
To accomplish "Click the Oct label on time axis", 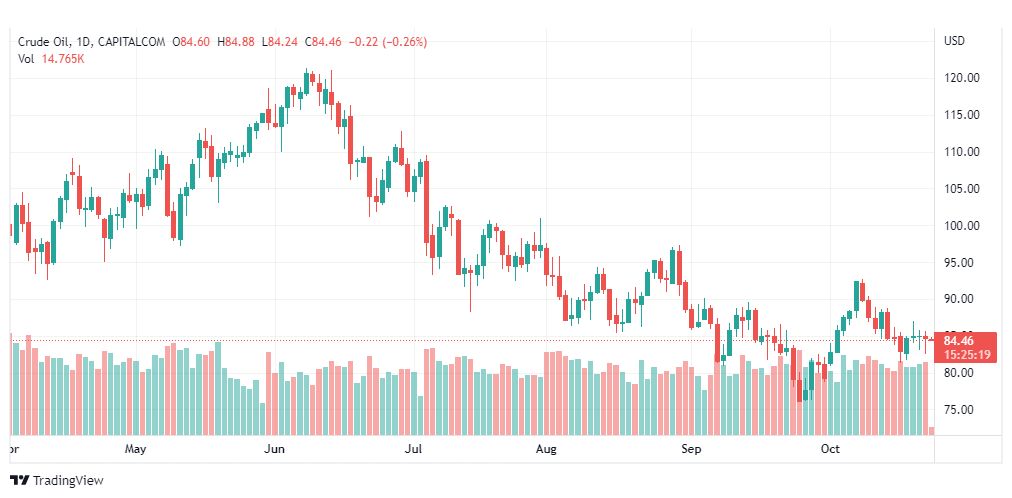I will (830, 450).
